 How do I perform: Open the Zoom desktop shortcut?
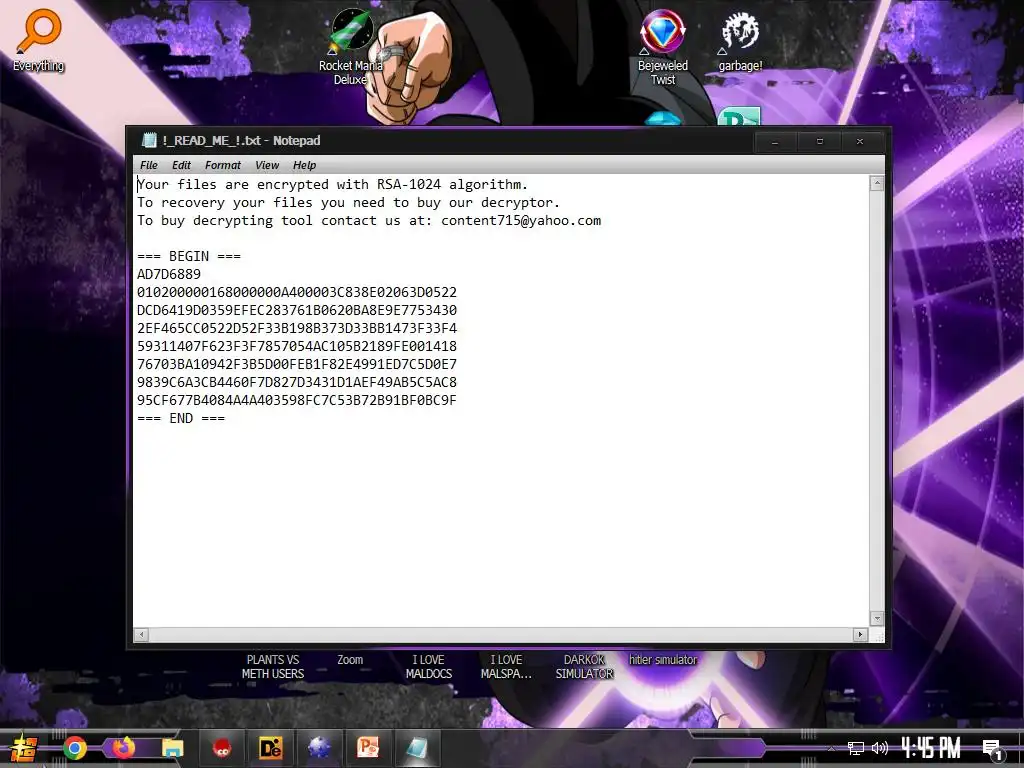pos(350,660)
